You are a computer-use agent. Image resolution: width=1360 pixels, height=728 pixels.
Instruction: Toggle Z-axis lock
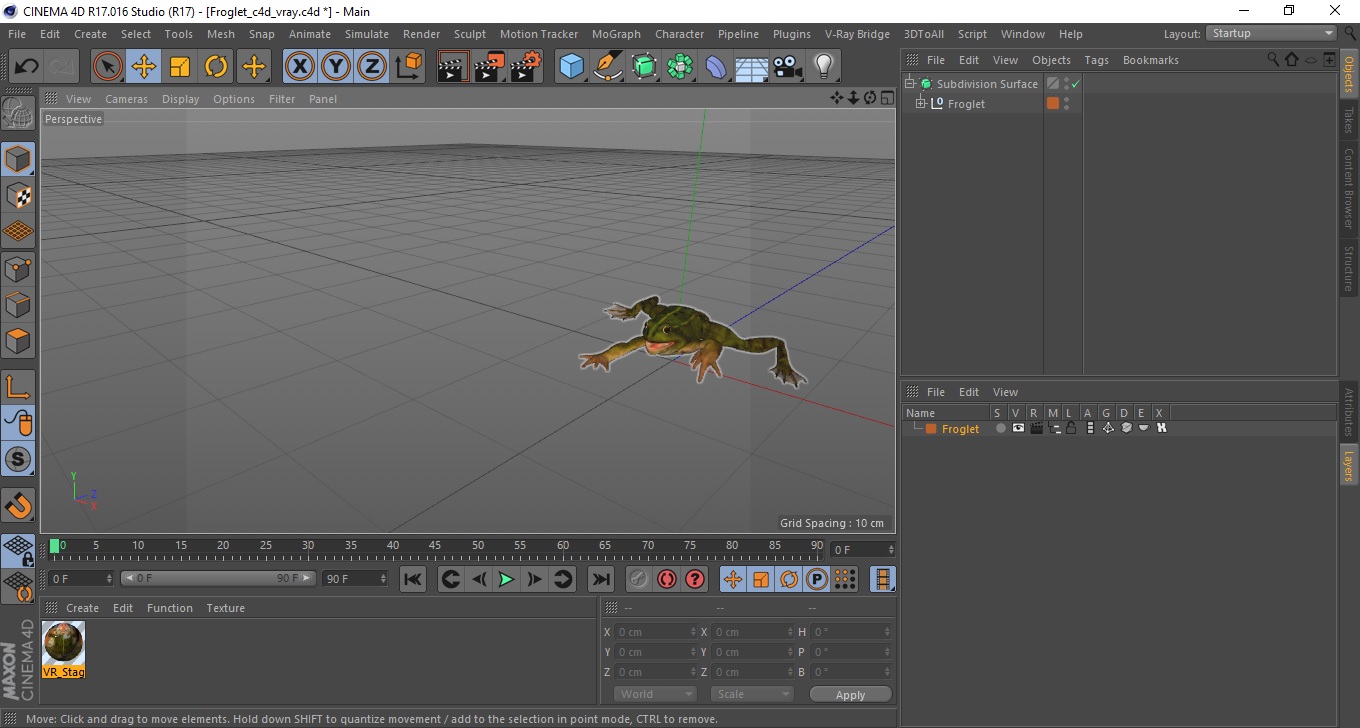[372, 67]
